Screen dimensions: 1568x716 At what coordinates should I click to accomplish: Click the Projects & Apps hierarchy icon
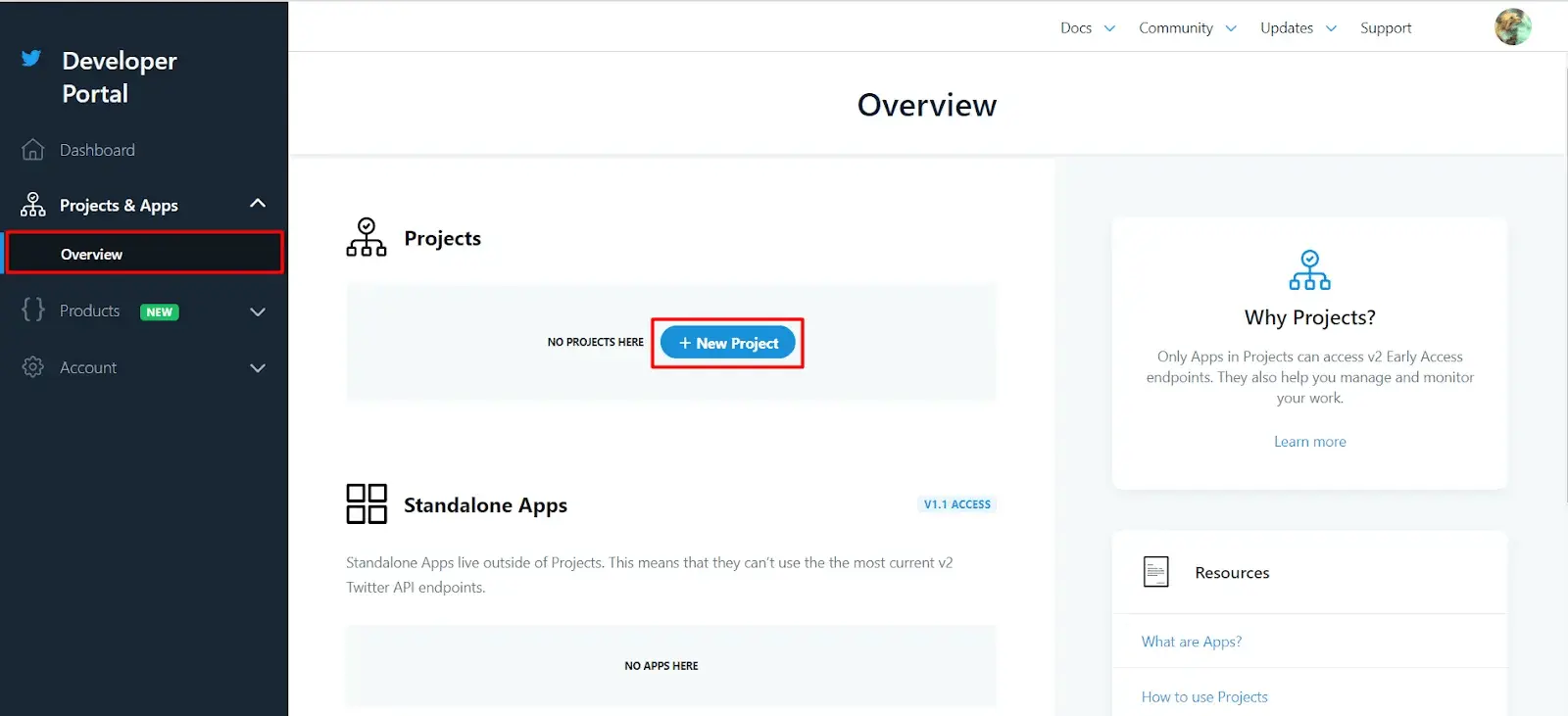coord(33,205)
